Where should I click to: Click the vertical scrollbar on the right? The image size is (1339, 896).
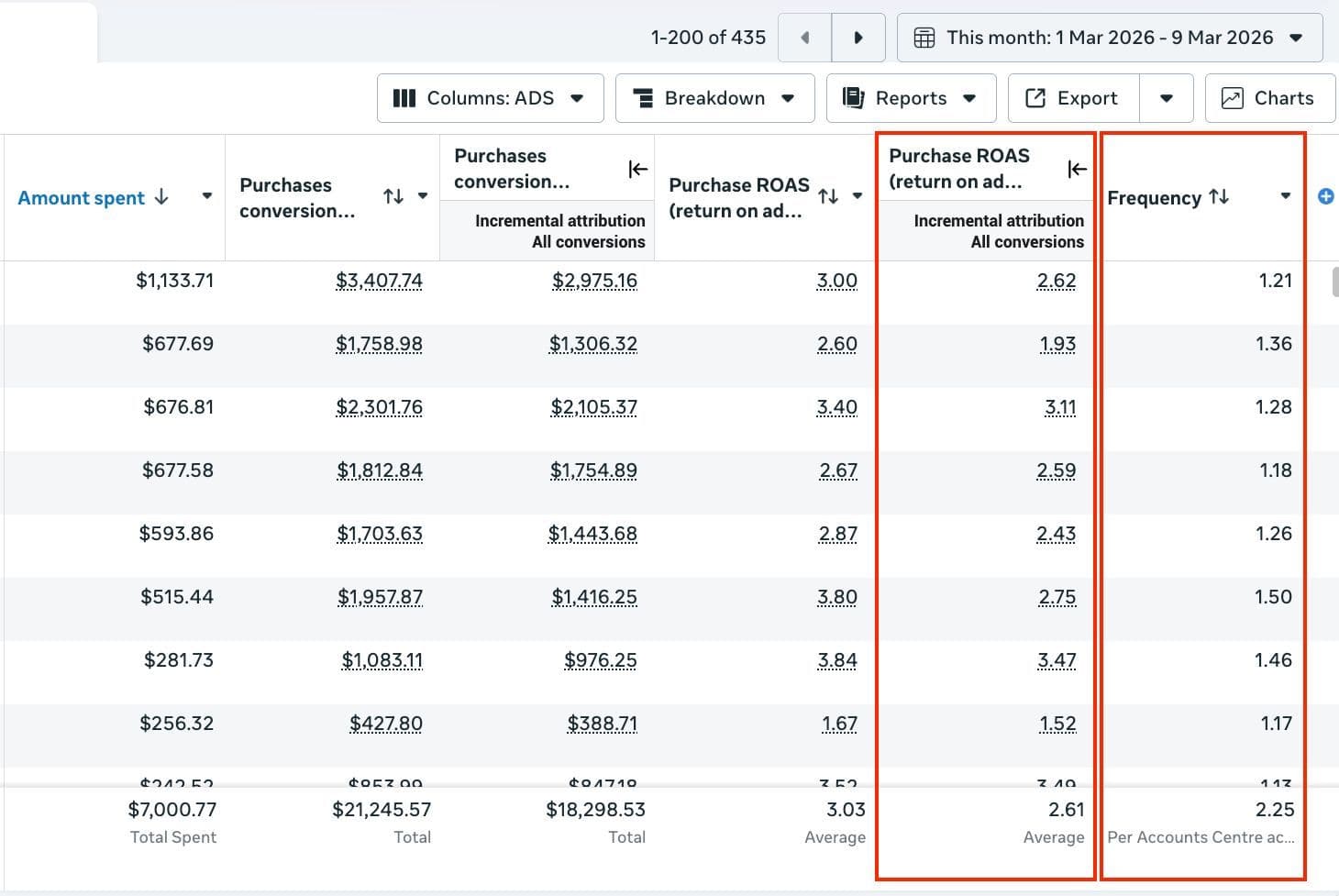tap(1334, 281)
